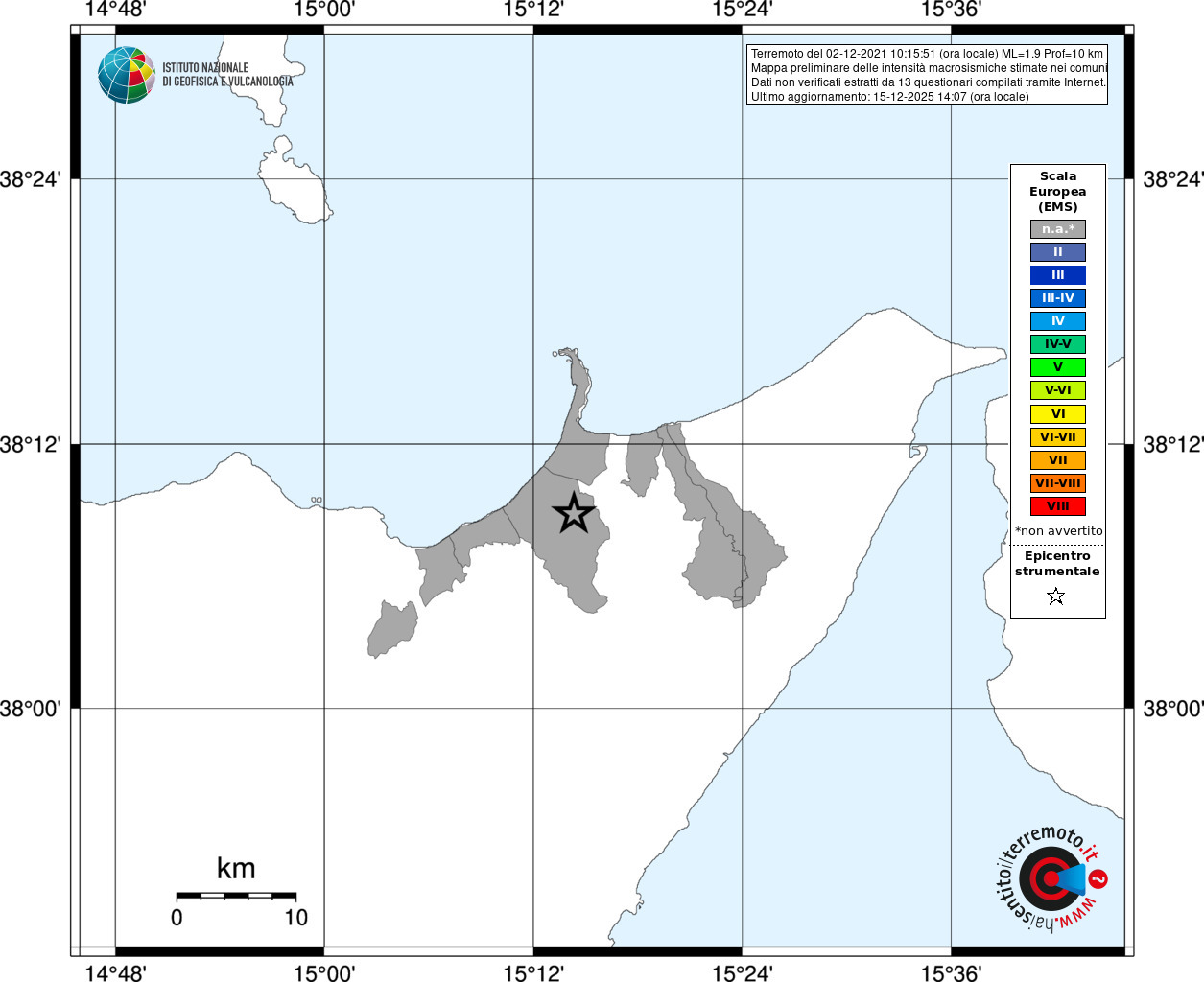Viewport: 1204px width, 982px height.
Task: Select the yellow VI intensity swatch
Action: [1057, 414]
